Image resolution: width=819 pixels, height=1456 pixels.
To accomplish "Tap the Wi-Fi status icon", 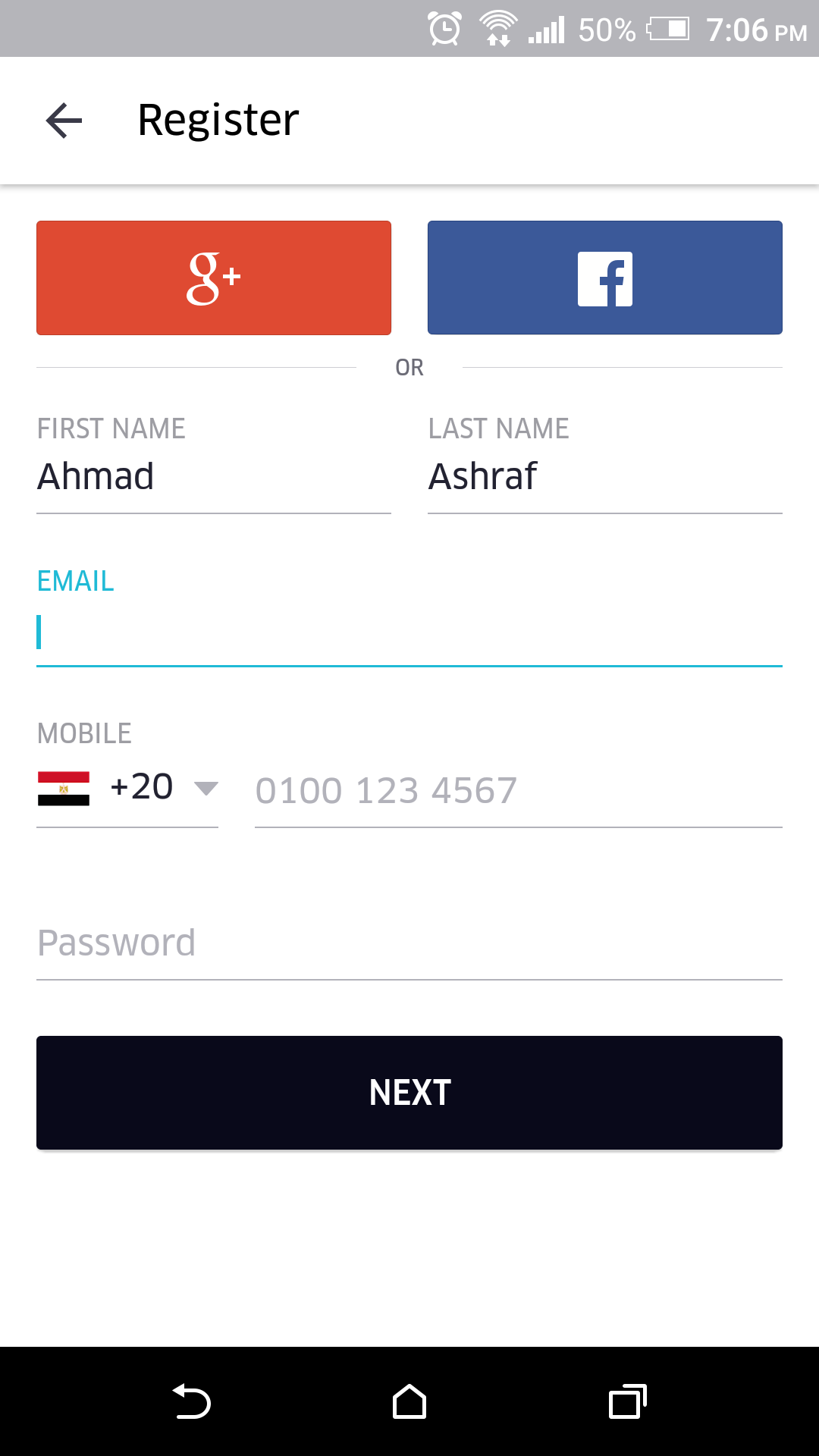I will (498, 29).
